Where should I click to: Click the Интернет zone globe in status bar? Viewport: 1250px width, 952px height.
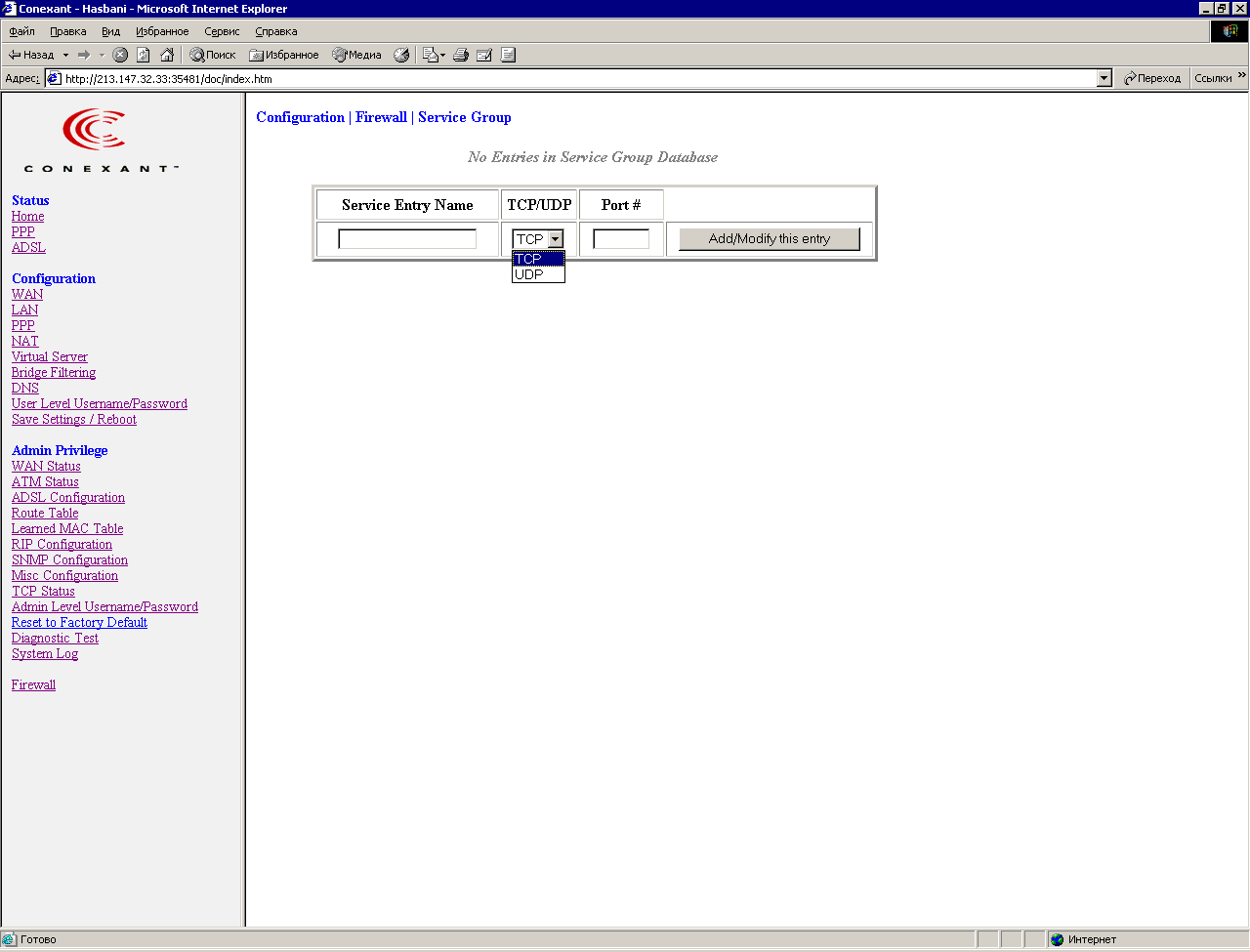(1057, 939)
